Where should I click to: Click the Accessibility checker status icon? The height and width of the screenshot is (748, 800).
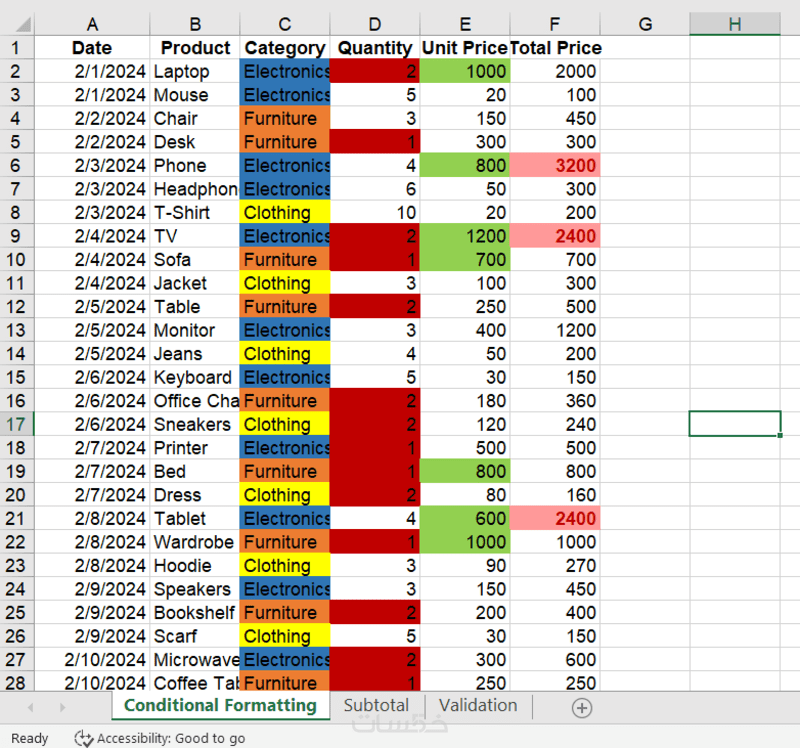click(83, 738)
